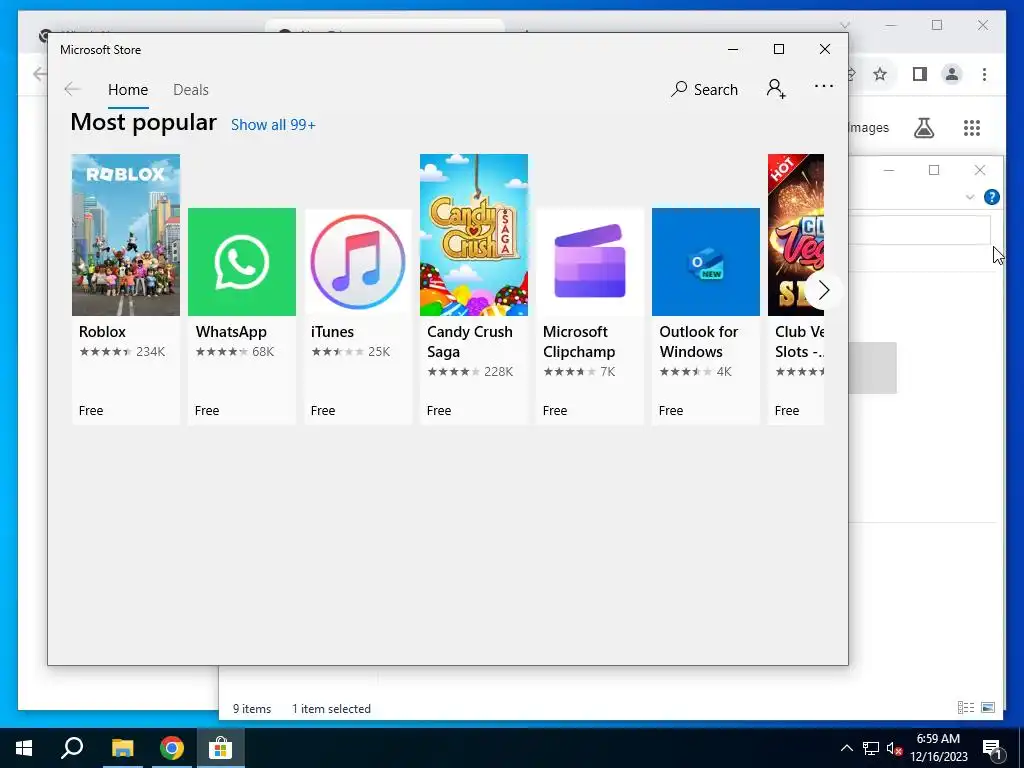
Task: Click Candy Crush 228K rating
Action: (470, 372)
